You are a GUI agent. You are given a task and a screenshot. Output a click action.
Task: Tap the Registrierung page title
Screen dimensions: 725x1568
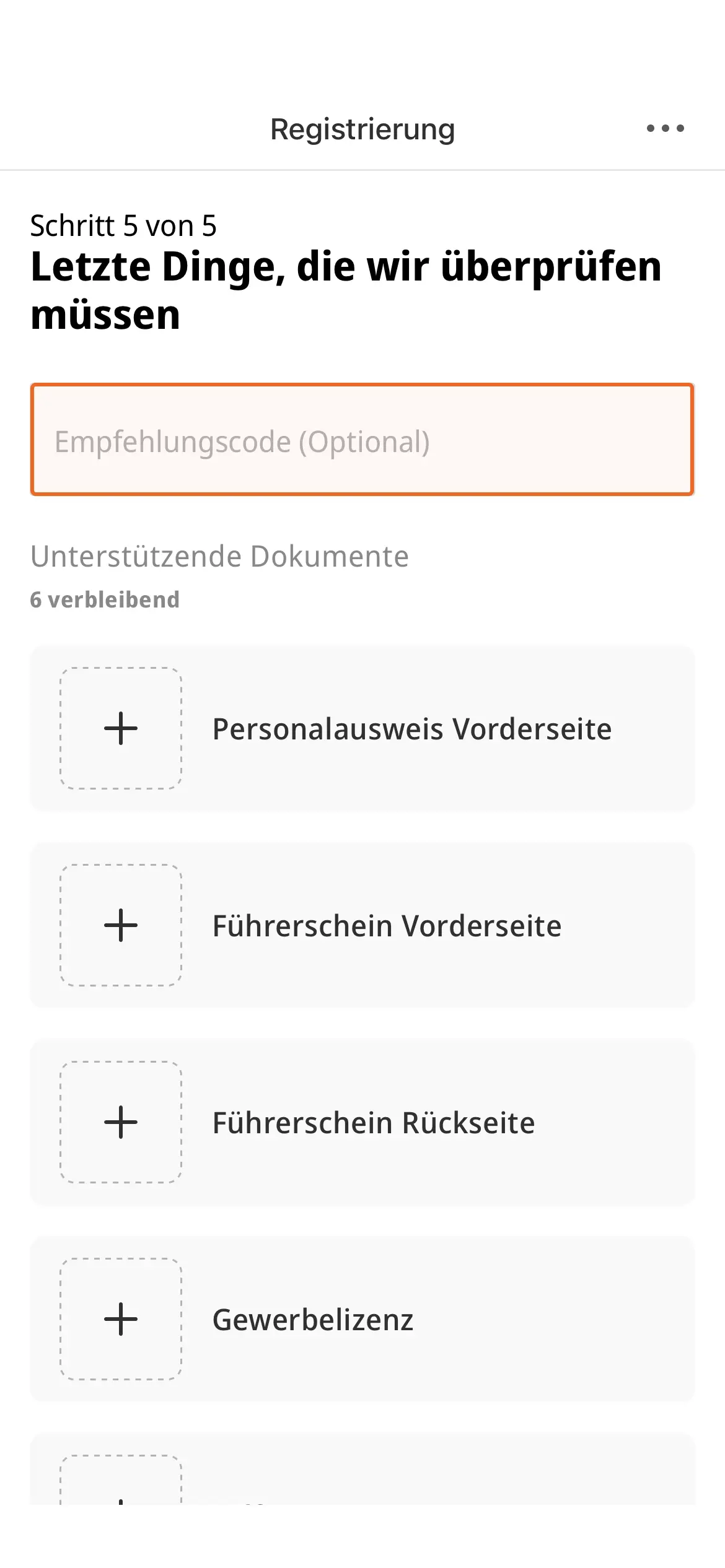[x=362, y=129]
